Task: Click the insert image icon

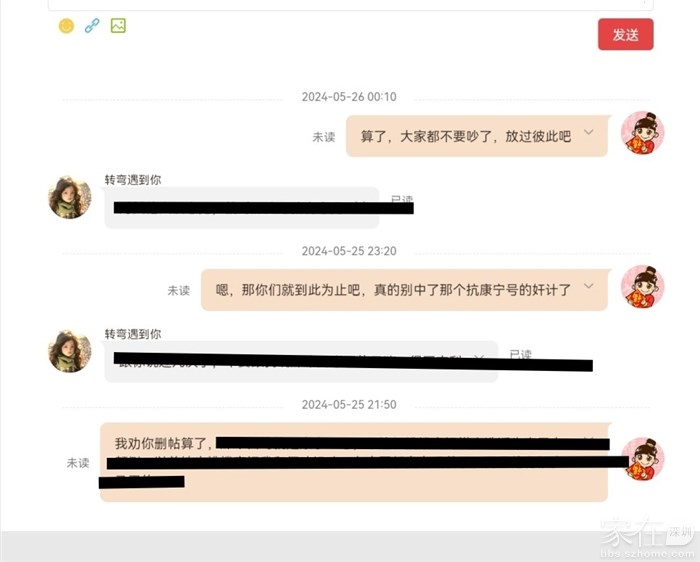Action: point(118,25)
